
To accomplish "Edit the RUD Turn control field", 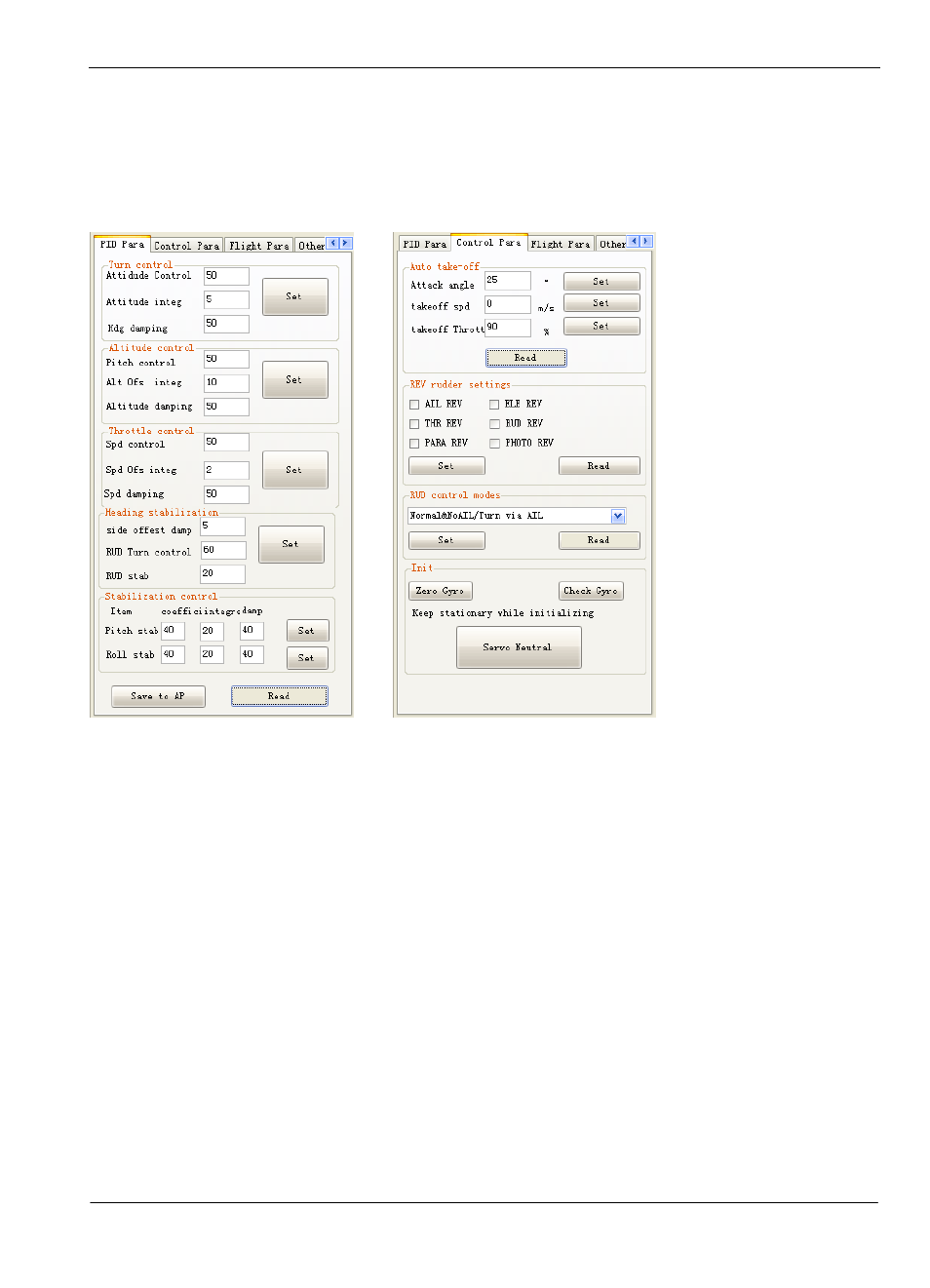I will [x=222, y=551].
